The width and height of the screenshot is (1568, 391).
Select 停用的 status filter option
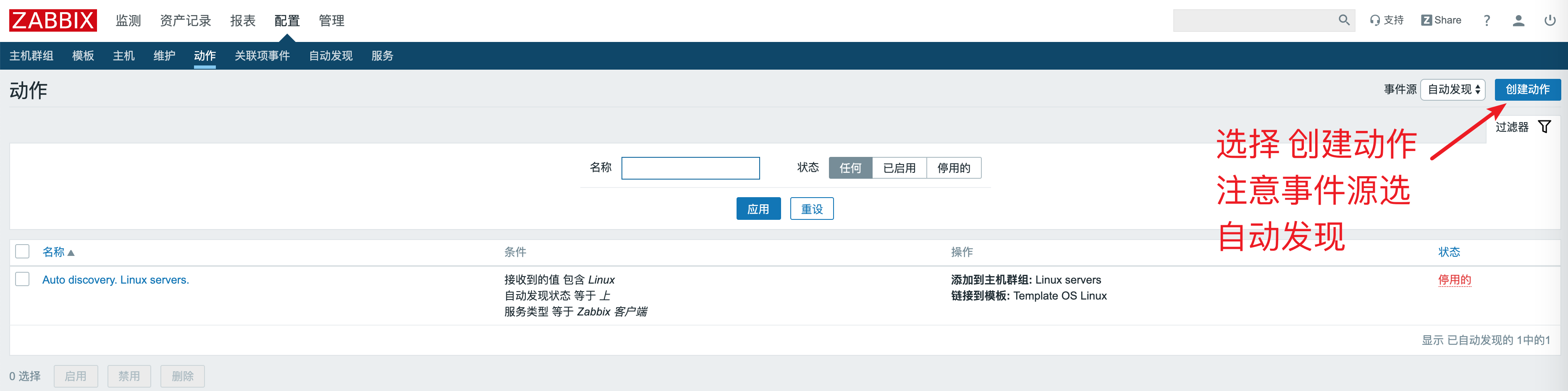(953, 168)
